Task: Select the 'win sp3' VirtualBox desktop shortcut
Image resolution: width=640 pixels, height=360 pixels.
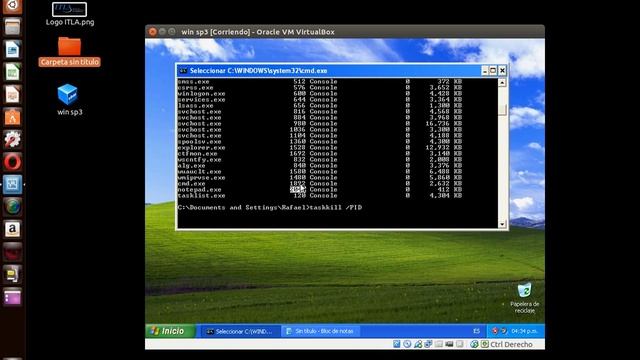Action: [69, 100]
